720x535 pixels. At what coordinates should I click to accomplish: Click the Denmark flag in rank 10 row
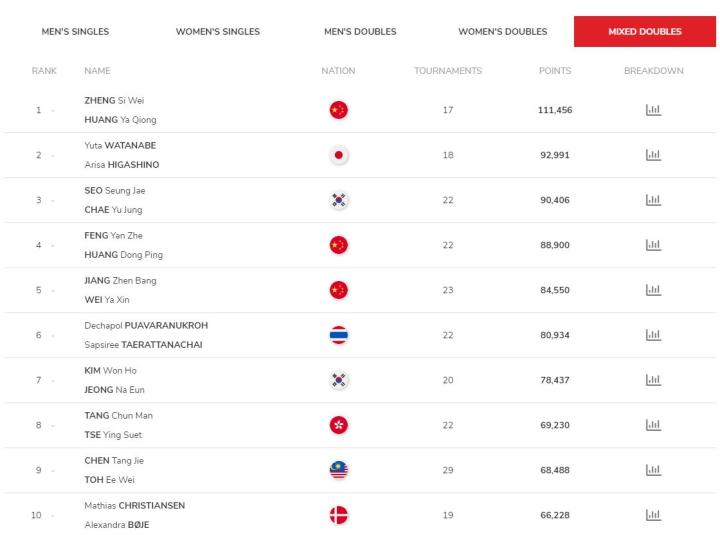339,515
